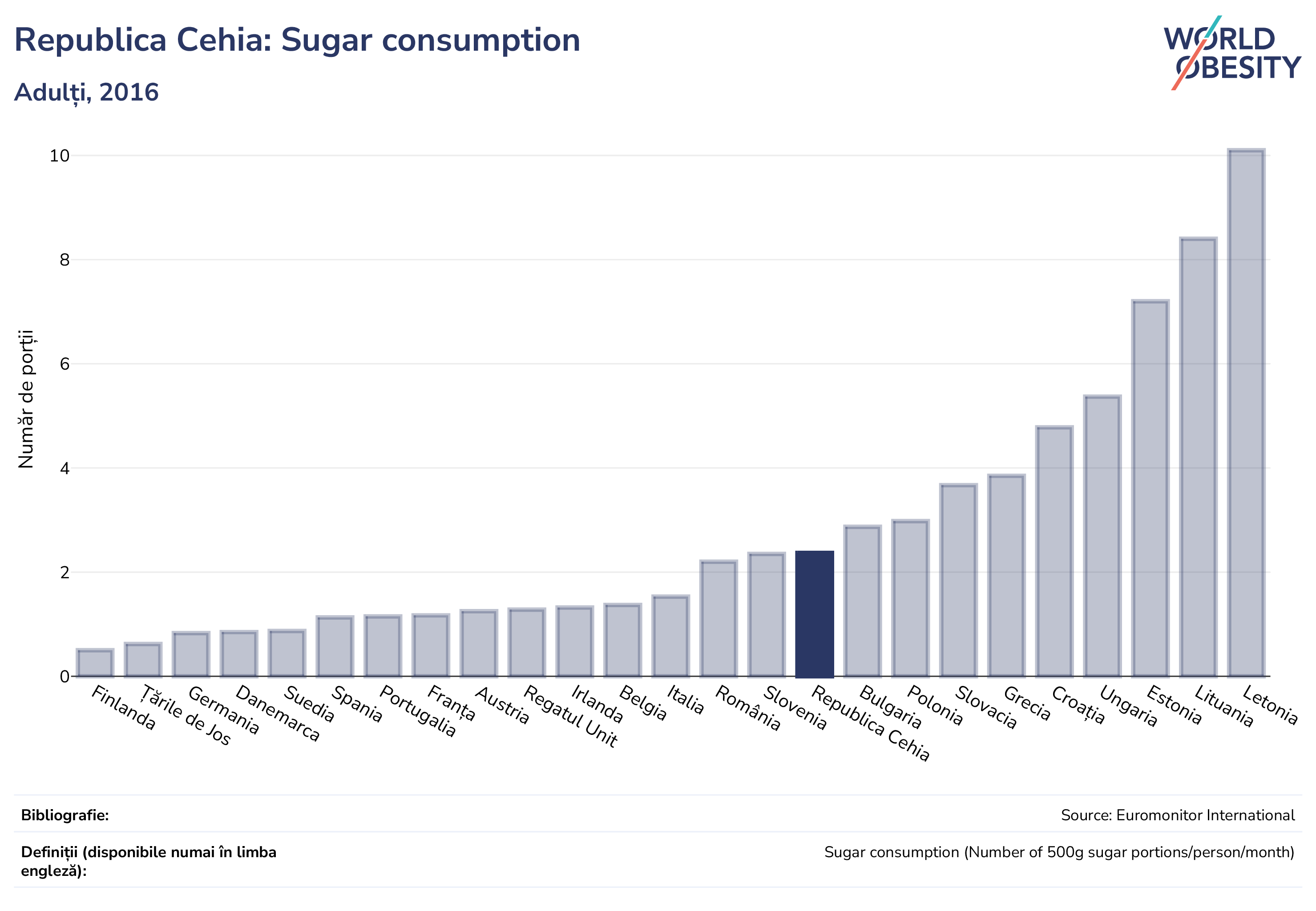
Task: Select the România bar
Action: coord(719,619)
